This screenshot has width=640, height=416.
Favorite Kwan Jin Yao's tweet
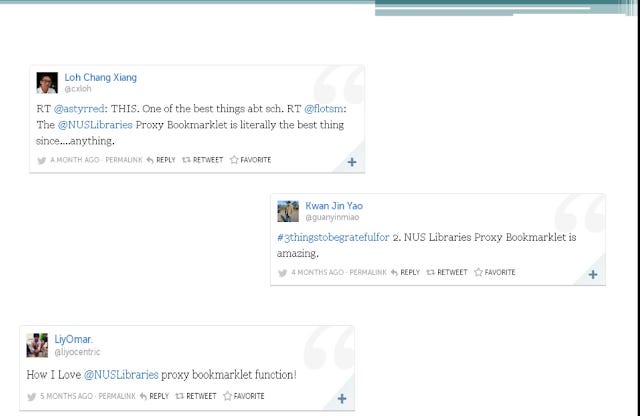pos(495,272)
